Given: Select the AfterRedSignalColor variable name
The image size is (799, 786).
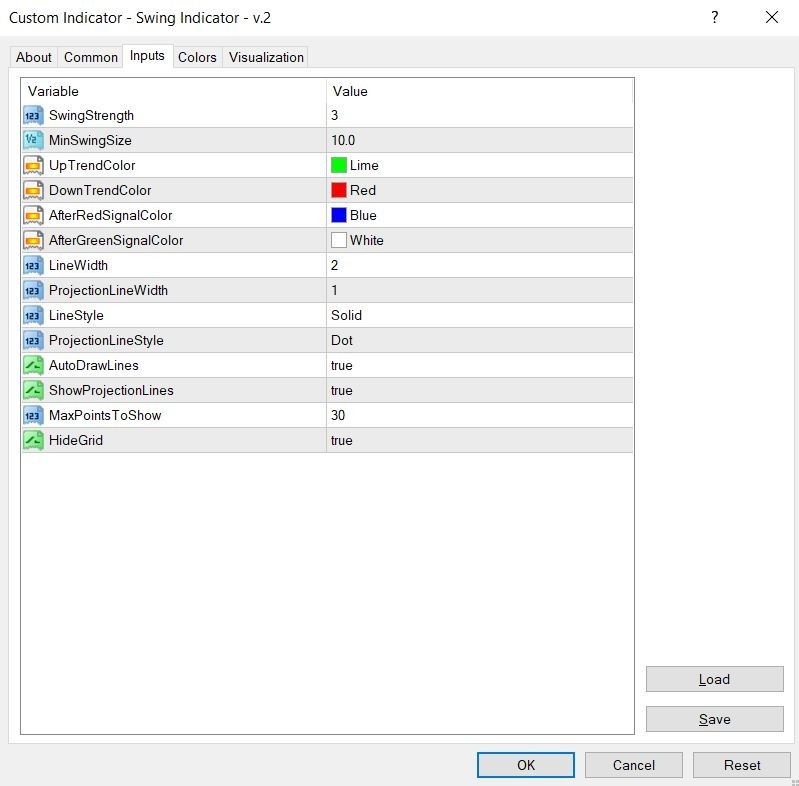Looking at the screenshot, I should [x=111, y=215].
